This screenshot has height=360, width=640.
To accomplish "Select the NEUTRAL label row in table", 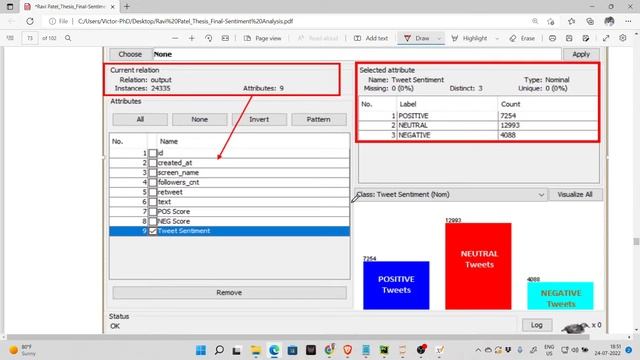I will coord(478,125).
